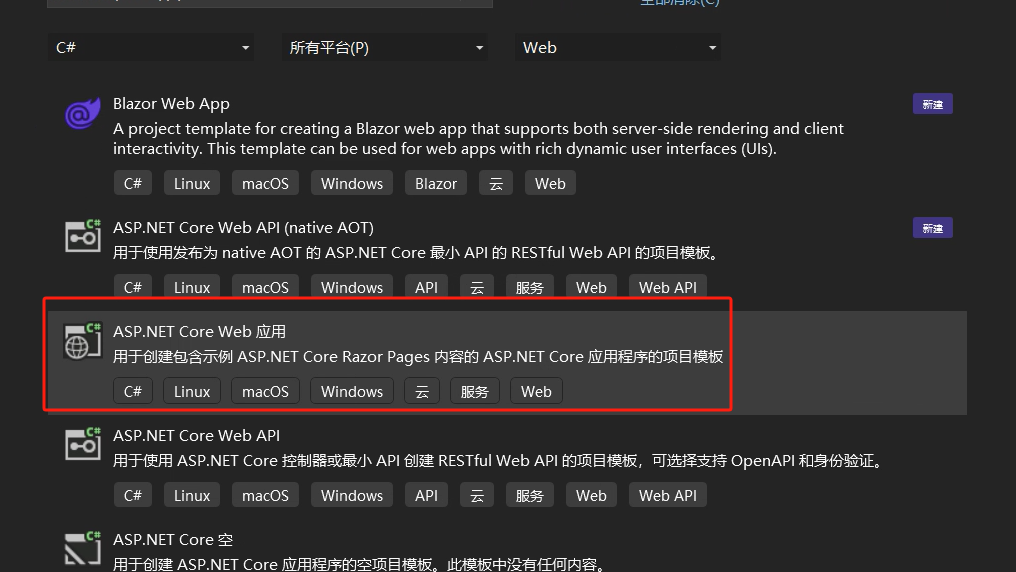Viewport: 1016px width, 572px height.
Task: Click the ASP.NET Core Web API (native AOT) icon
Action: (83, 236)
